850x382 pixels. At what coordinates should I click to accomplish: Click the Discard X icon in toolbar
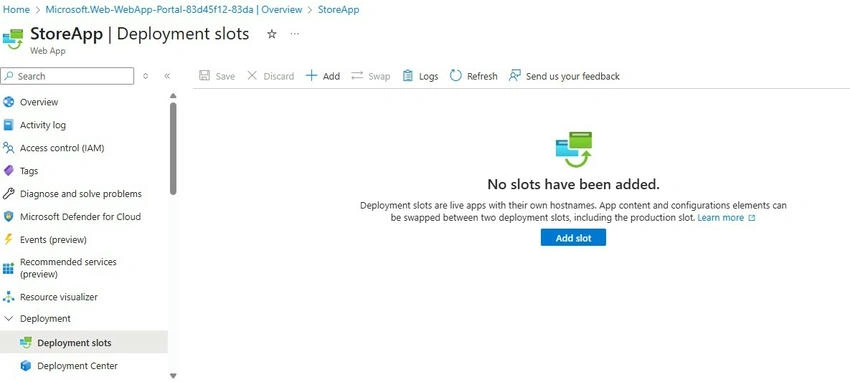[x=252, y=76]
